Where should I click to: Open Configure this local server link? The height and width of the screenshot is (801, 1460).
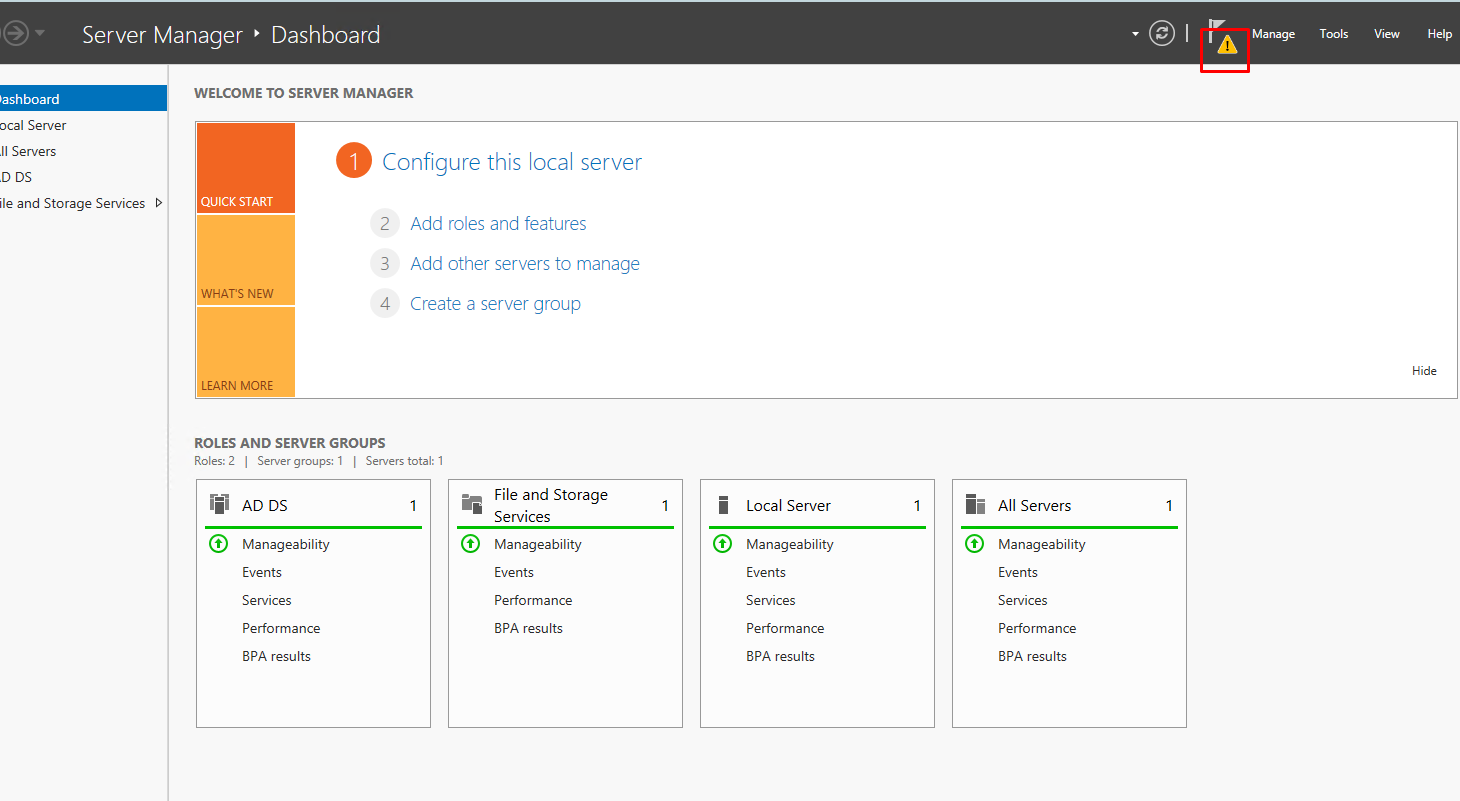(x=512, y=162)
